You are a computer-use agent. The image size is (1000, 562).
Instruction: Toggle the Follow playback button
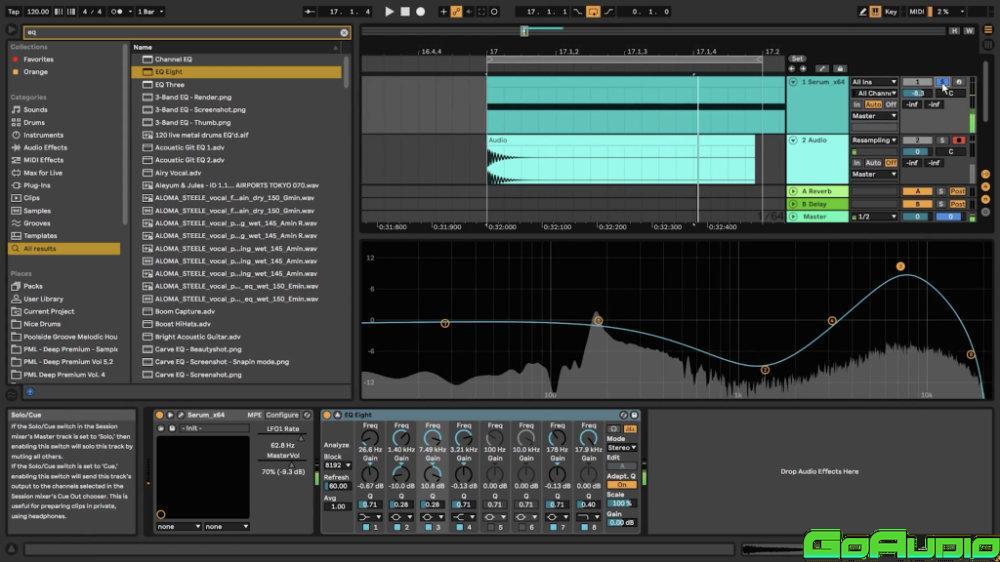pyautogui.click(x=309, y=11)
